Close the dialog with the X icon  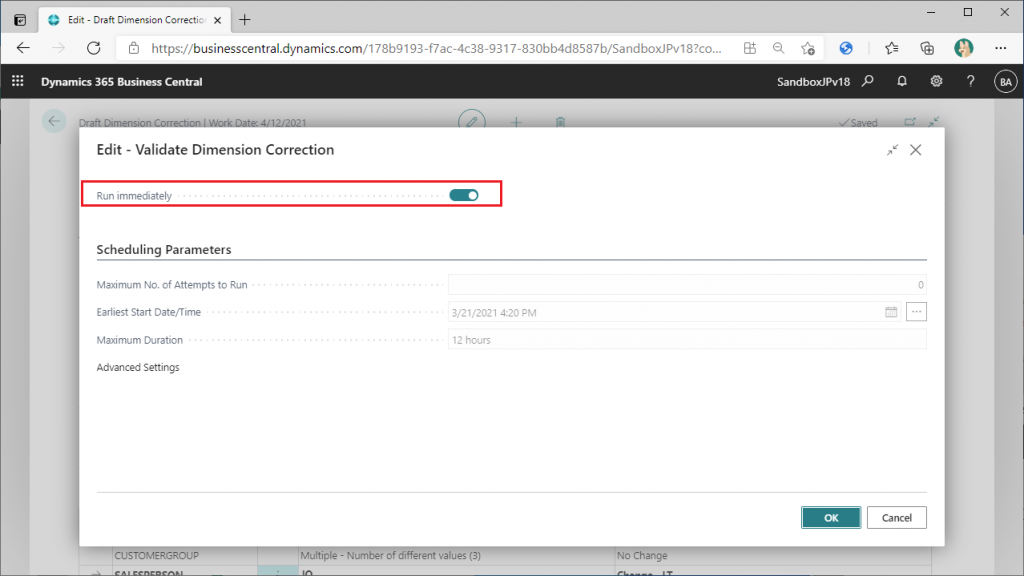coord(916,150)
